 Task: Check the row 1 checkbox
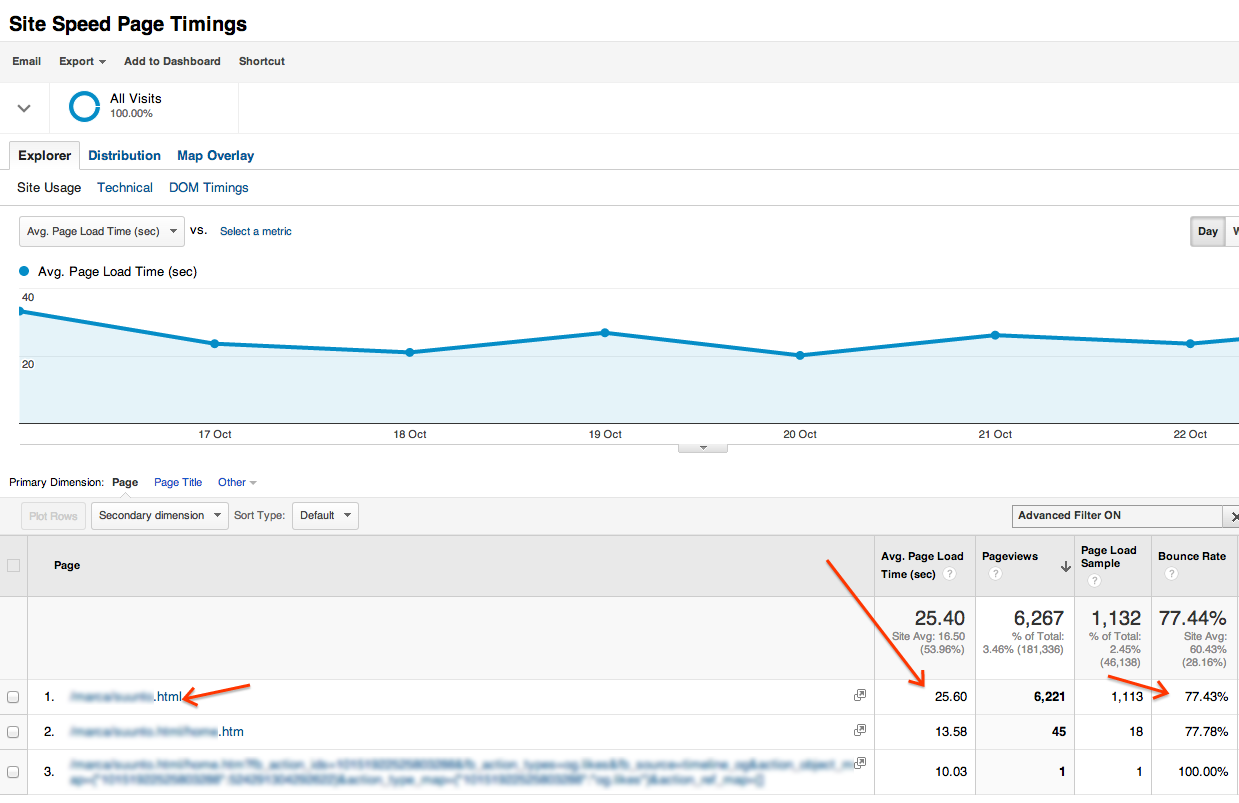click(x=14, y=697)
